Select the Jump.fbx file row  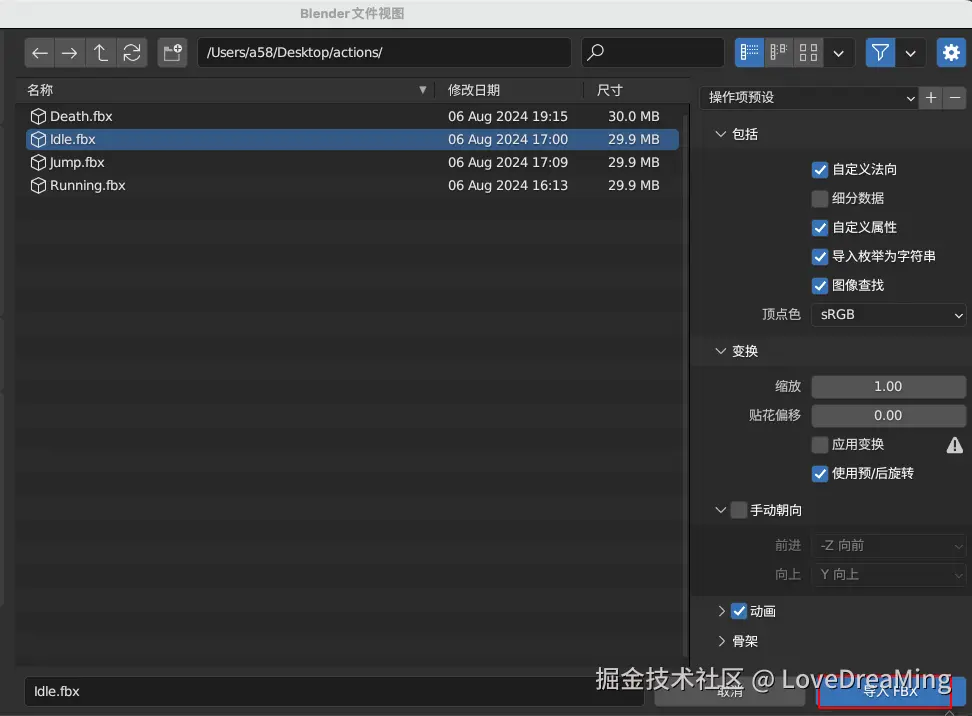(x=352, y=162)
